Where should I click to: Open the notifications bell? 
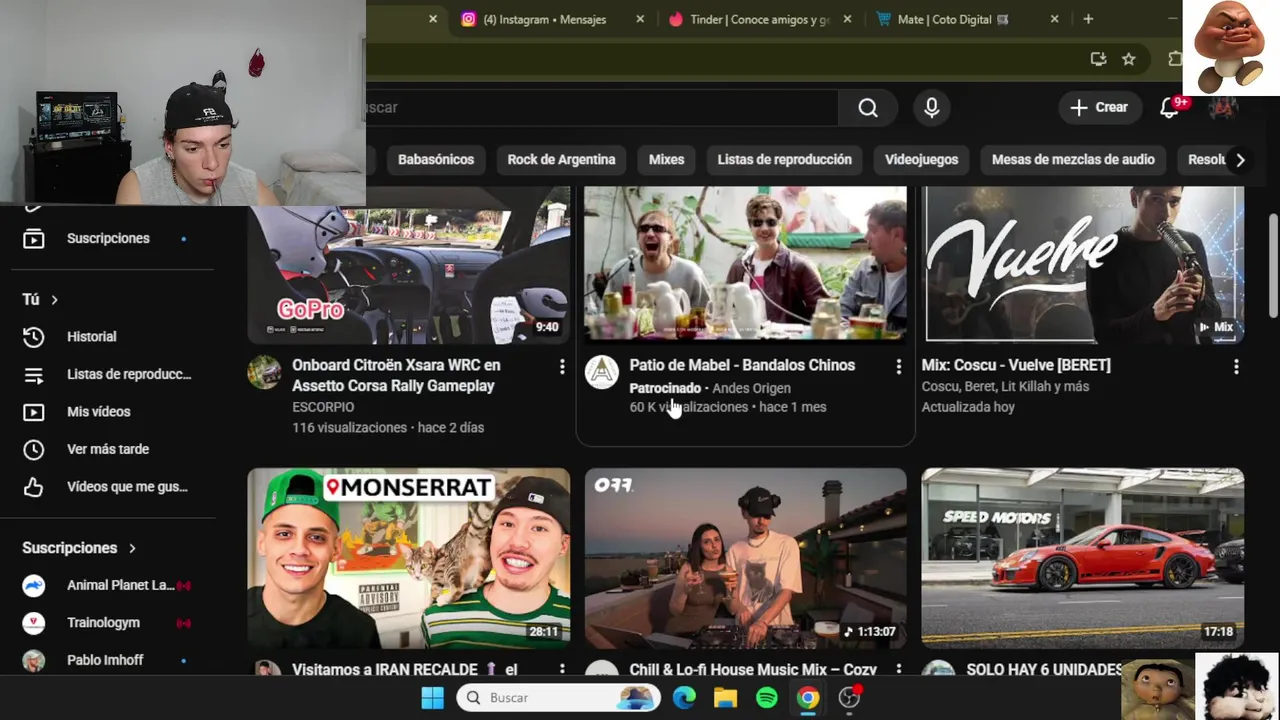pyautogui.click(x=1169, y=108)
